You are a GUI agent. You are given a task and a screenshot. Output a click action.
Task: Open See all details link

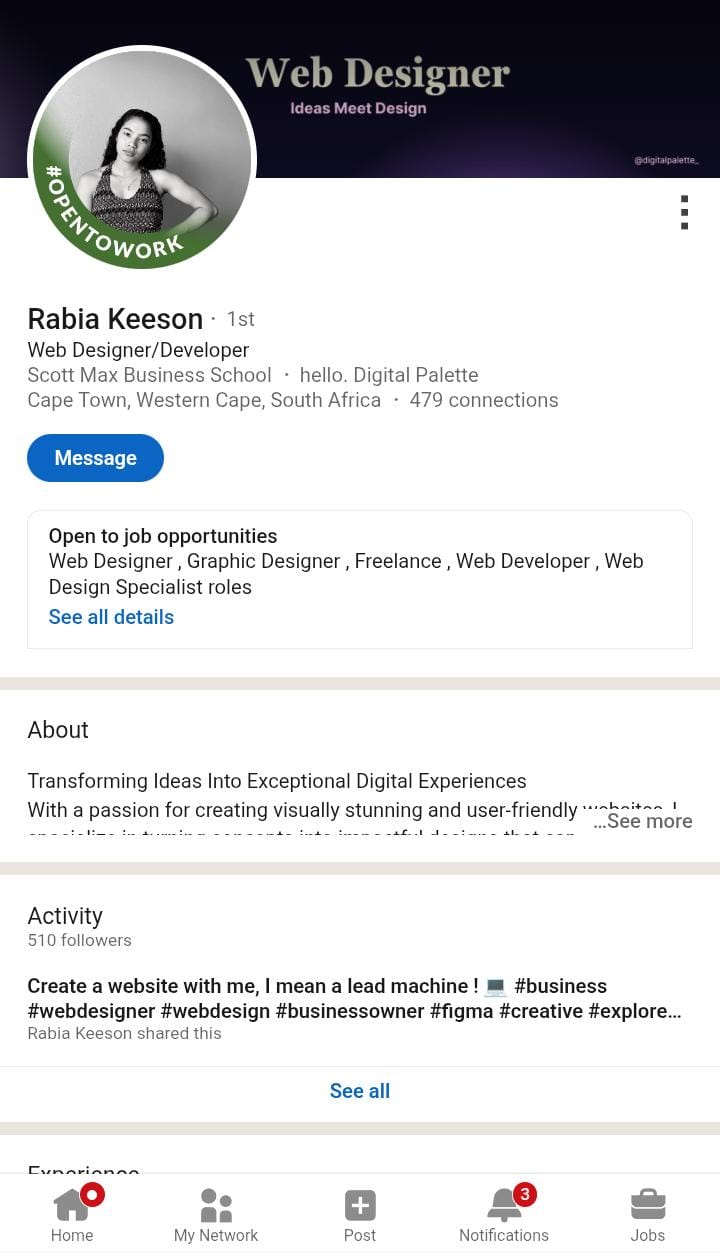click(111, 617)
